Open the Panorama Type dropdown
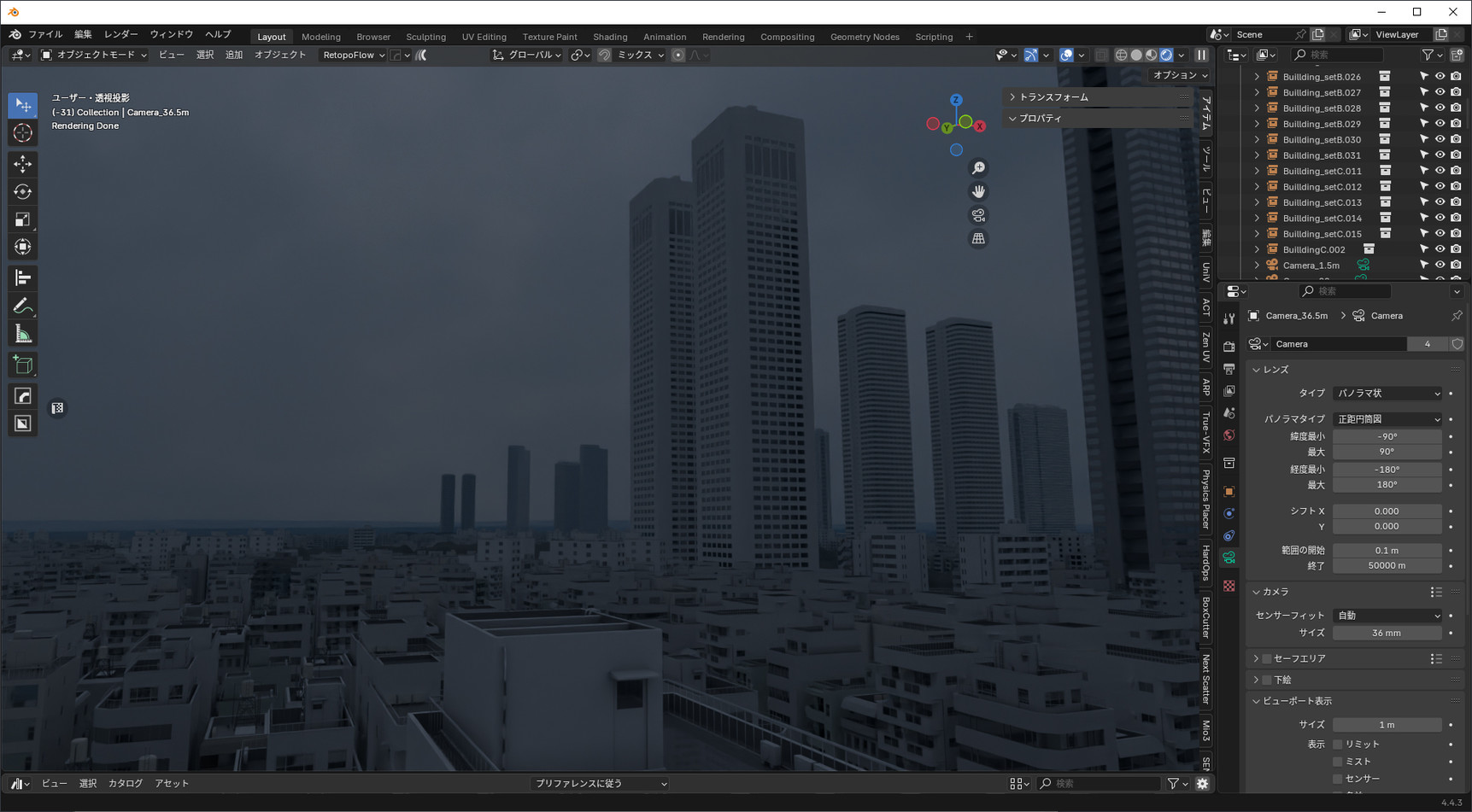This screenshot has width=1472, height=812. pyautogui.click(x=1387, y=419)
